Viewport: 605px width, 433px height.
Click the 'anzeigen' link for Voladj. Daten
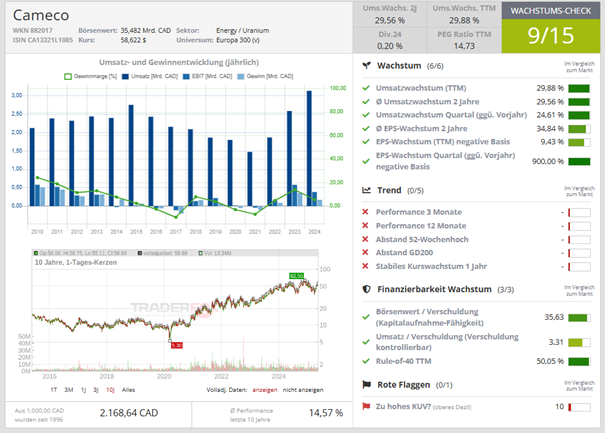click(265, 390)
